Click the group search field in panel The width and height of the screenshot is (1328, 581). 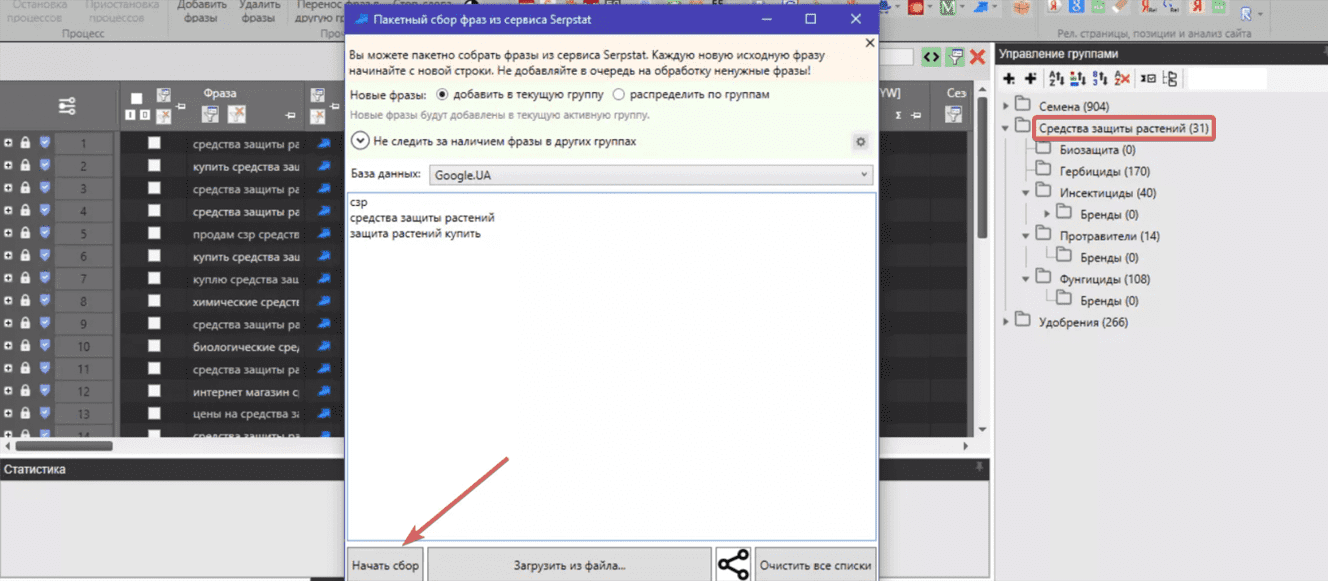[x=1227, y=79]
